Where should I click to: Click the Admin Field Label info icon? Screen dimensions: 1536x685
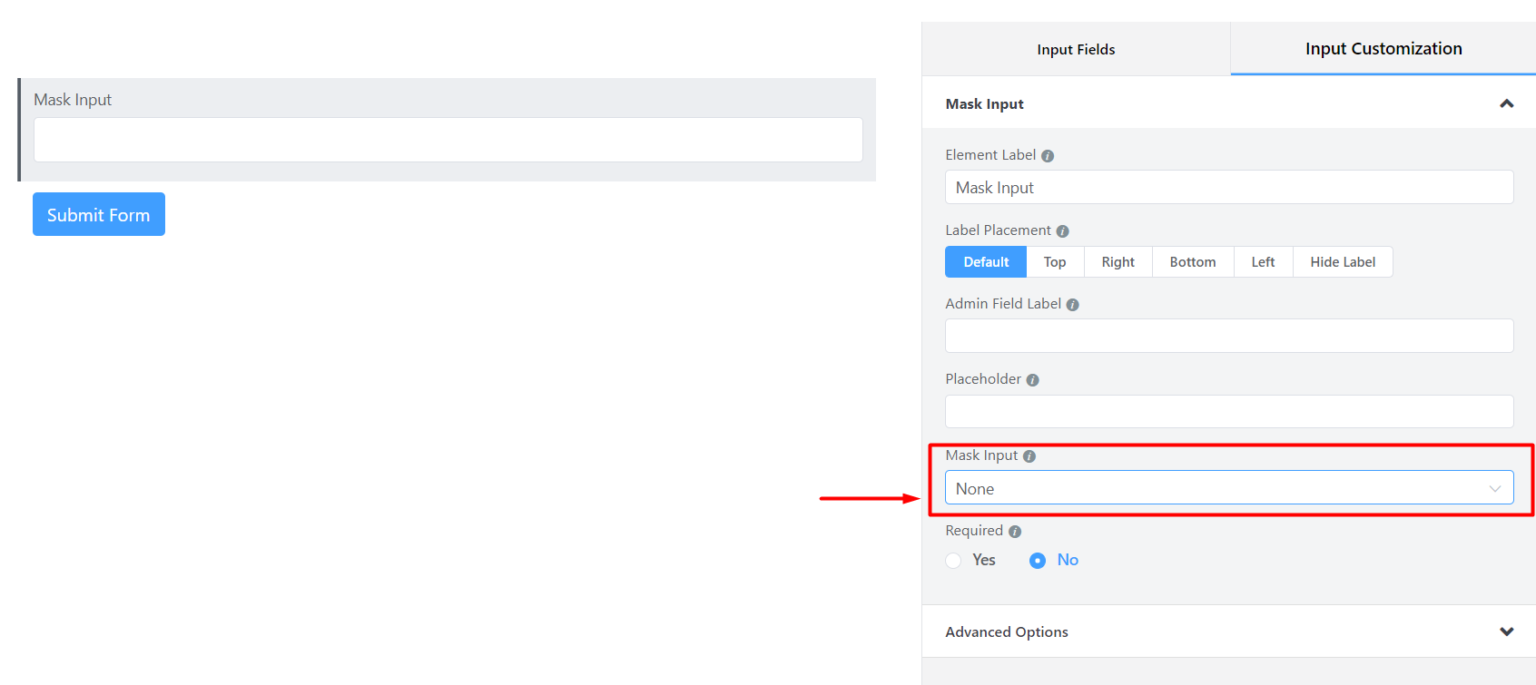click(1072, 304)
